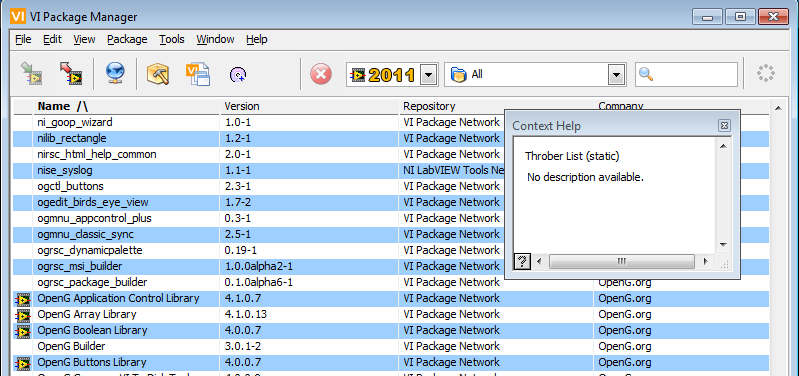Click Context Help scroll left arrow
799x376 pixels.
pos(539,261)
